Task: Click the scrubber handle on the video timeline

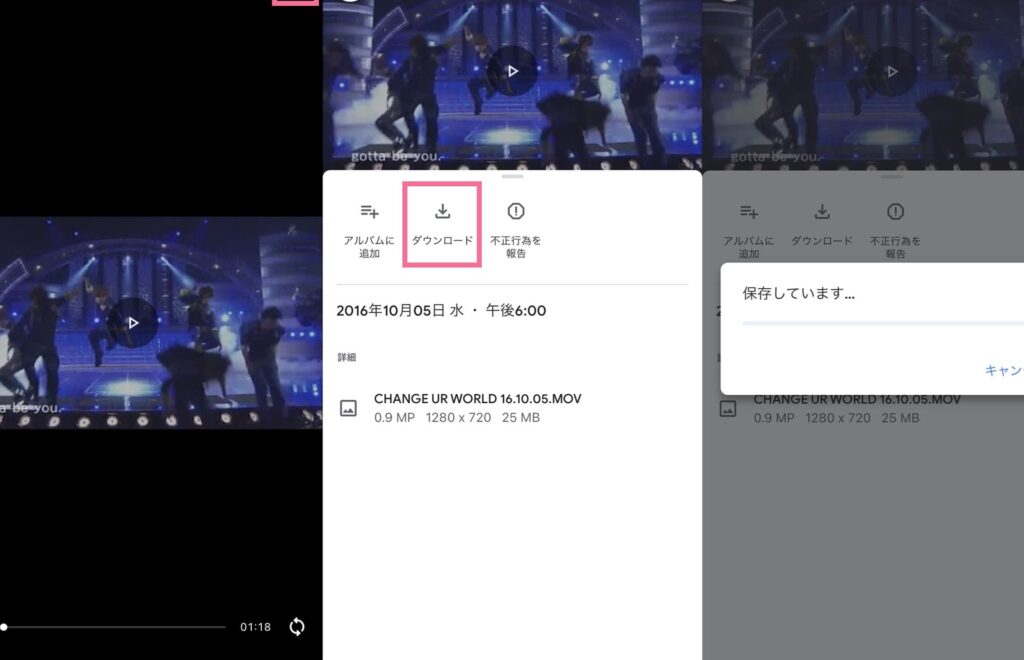Action: click(4, 627)
